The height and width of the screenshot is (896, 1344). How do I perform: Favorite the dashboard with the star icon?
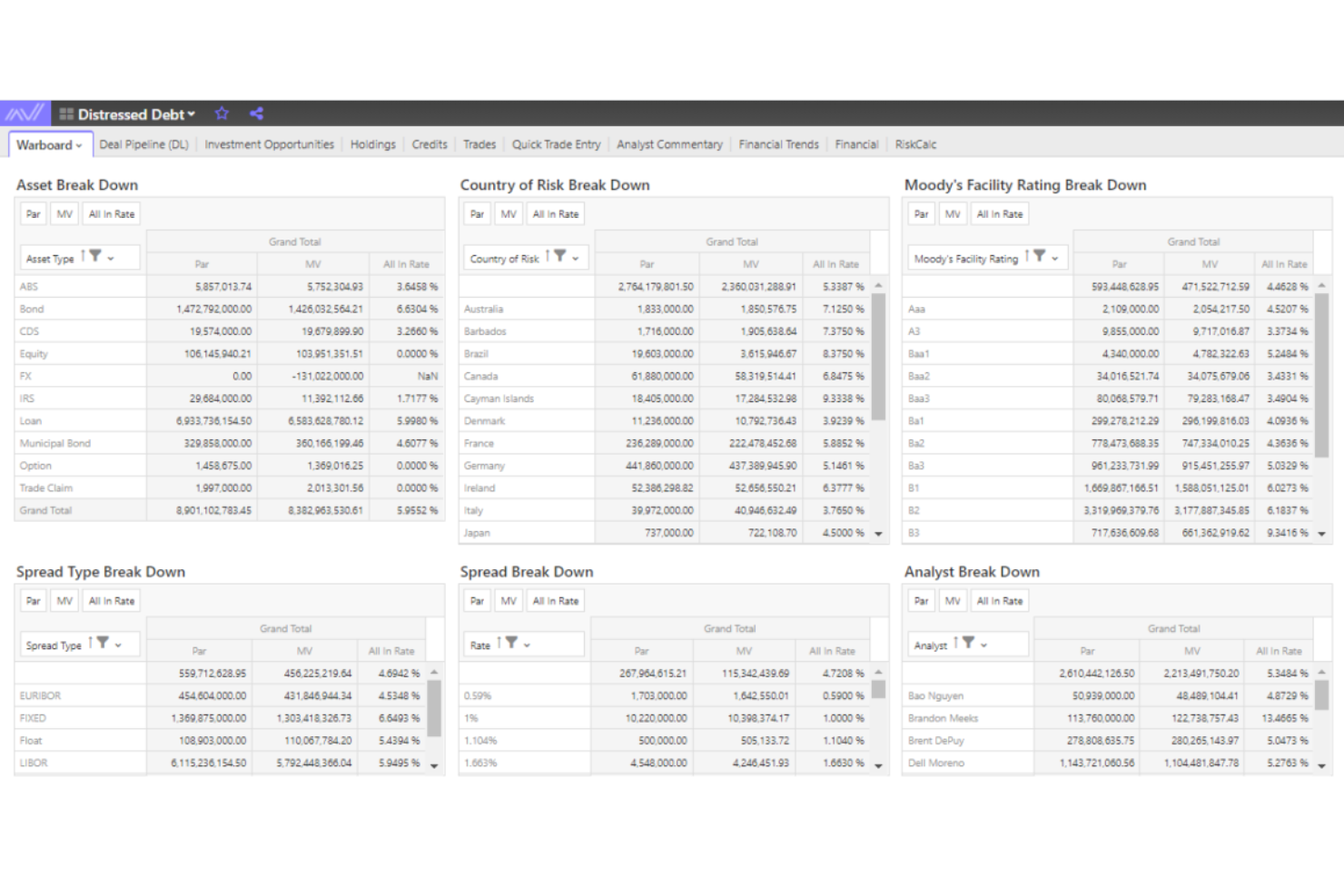pos(222,113)
